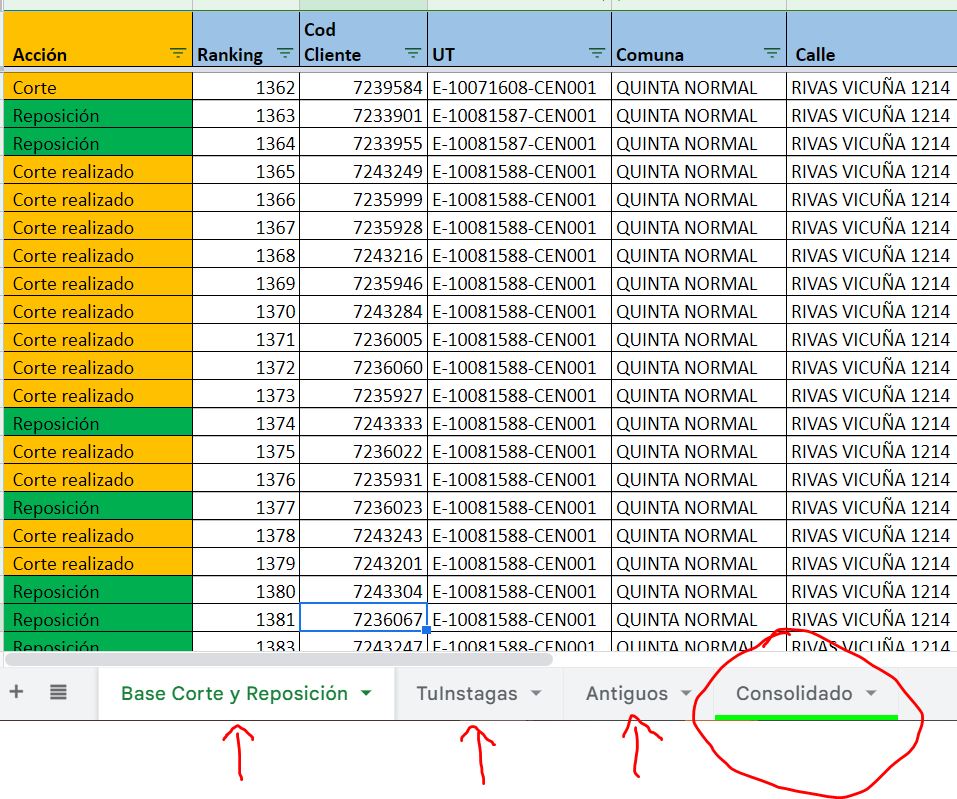Select client code cell 7236060

click(x=363, y=367)
